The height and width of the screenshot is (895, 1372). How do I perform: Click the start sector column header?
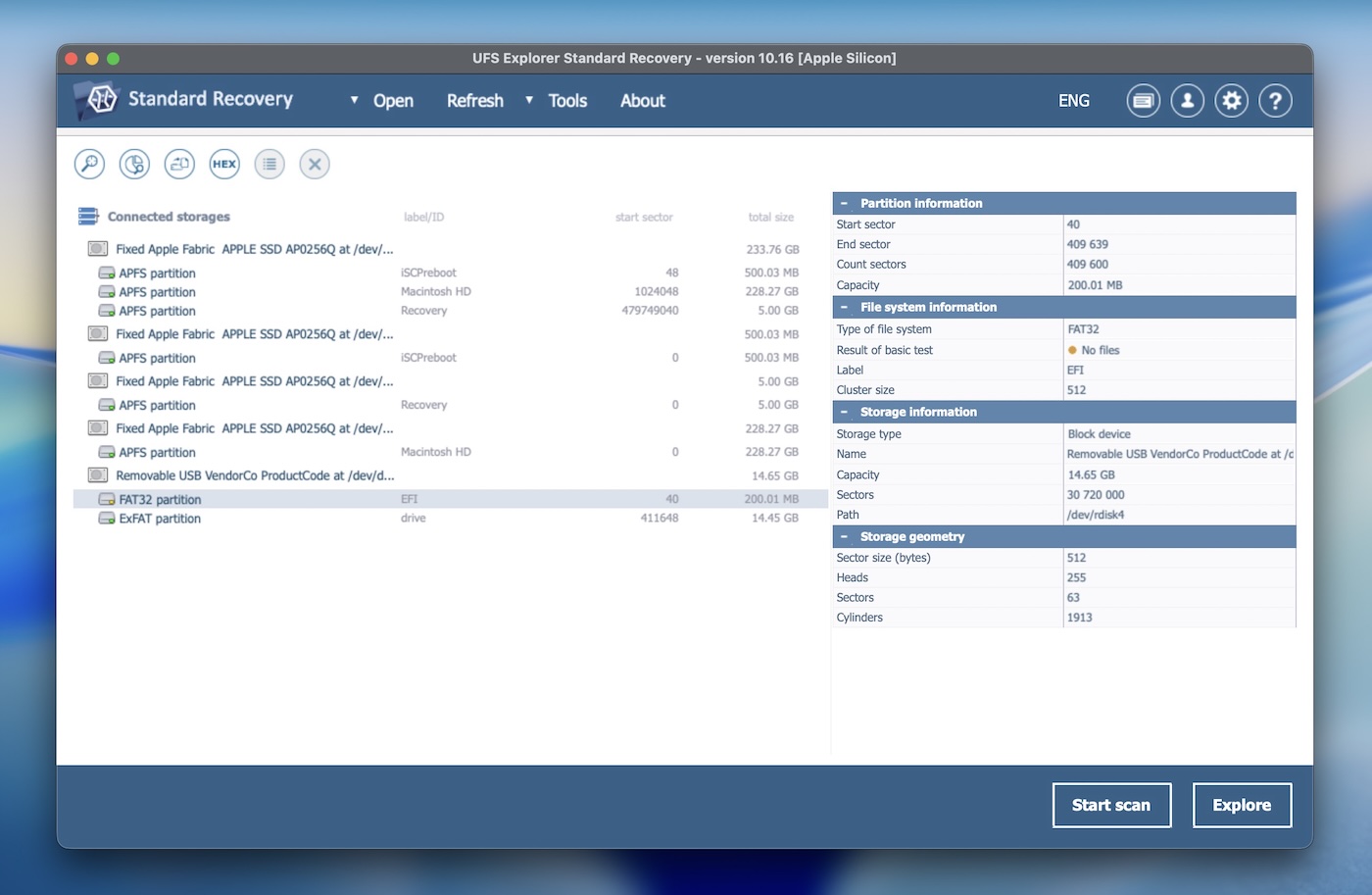(644, 217)
